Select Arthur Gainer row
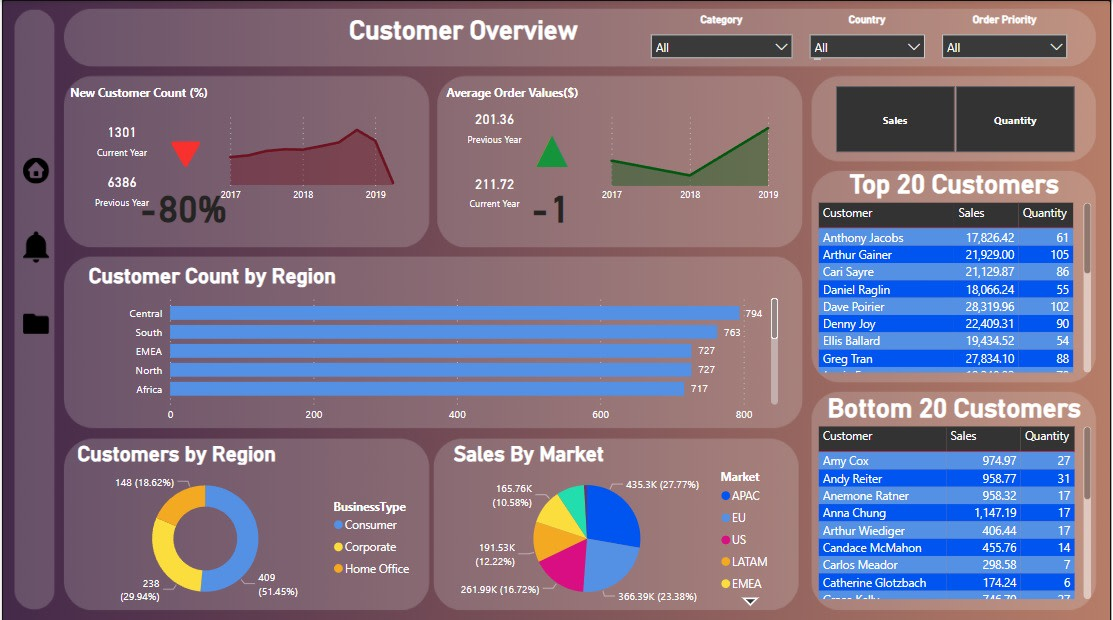The width and height of the screenshot is (1113, 620). (x=945, y=254)
